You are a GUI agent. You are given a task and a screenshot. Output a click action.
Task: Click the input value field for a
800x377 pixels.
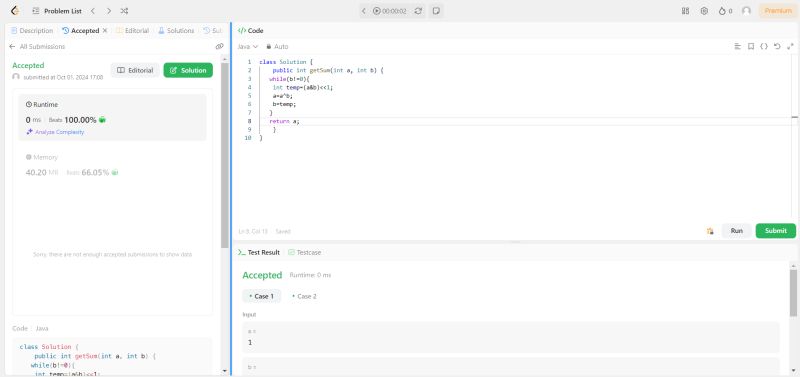(x=511, y=337)
